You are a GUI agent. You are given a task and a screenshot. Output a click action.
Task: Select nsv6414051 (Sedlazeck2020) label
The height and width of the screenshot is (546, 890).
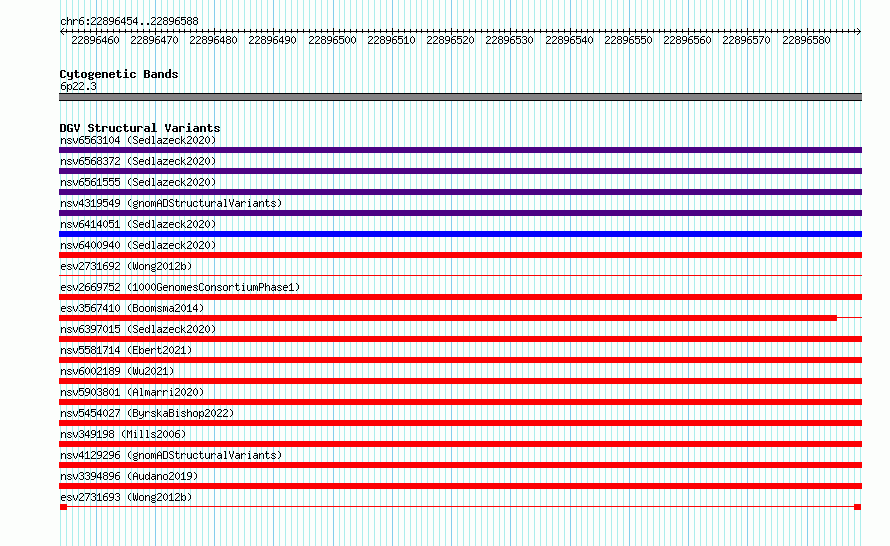(x=138, y=224)
